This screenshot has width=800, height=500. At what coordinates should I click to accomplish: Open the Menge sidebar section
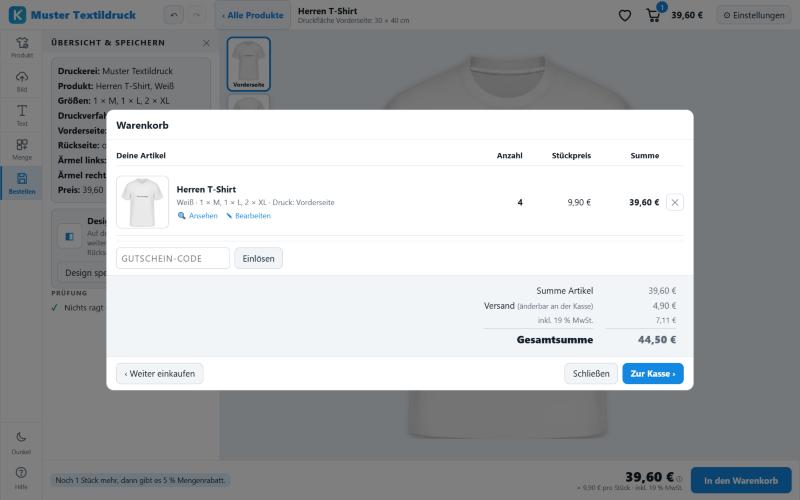pyautogui.click(x=22, y=149)
